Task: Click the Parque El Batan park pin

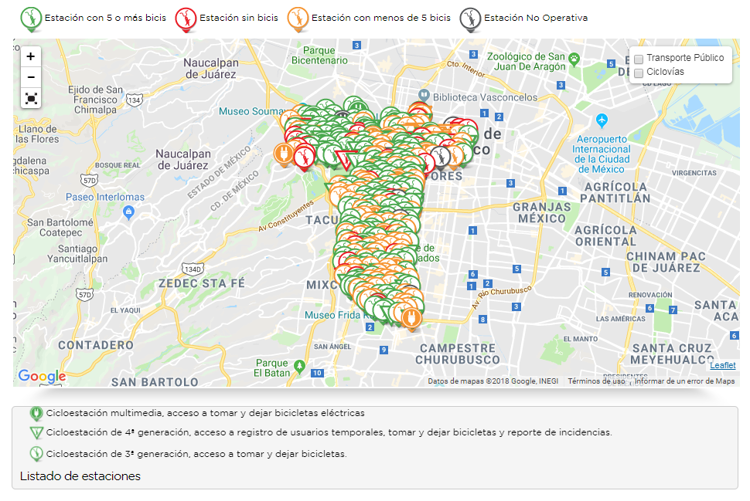Action: pyautogui.click(x=299, y=367)
